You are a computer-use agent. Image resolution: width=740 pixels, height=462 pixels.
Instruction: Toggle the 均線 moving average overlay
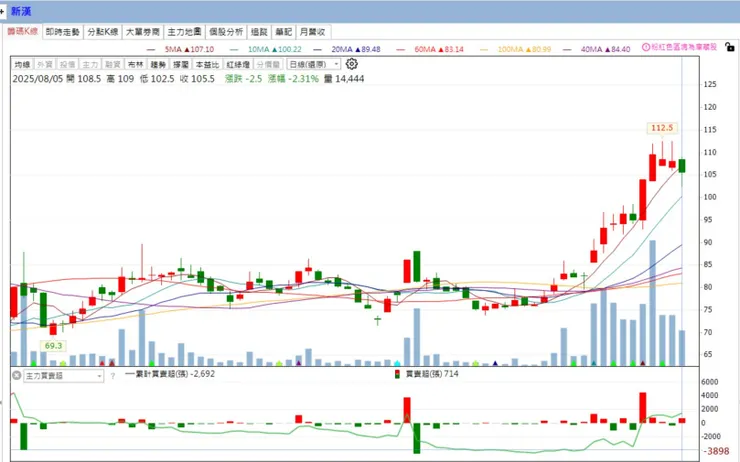22,64
